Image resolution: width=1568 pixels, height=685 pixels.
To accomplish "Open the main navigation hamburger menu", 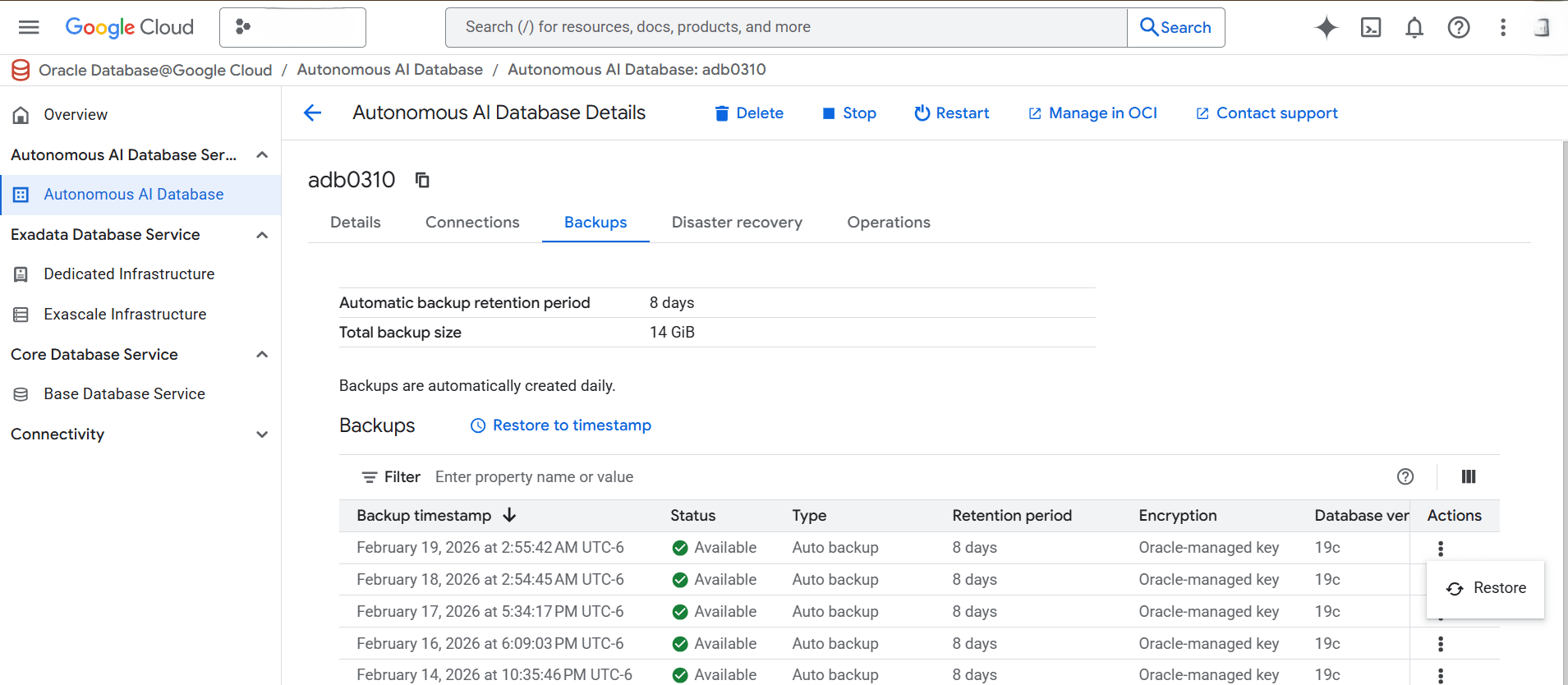I will 29,27.
